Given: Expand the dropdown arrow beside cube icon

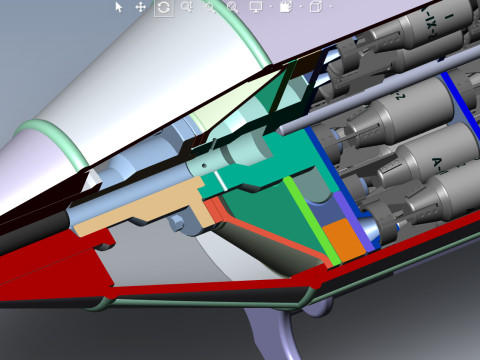Looking at the screenshot, I should (x=330, y=7).
